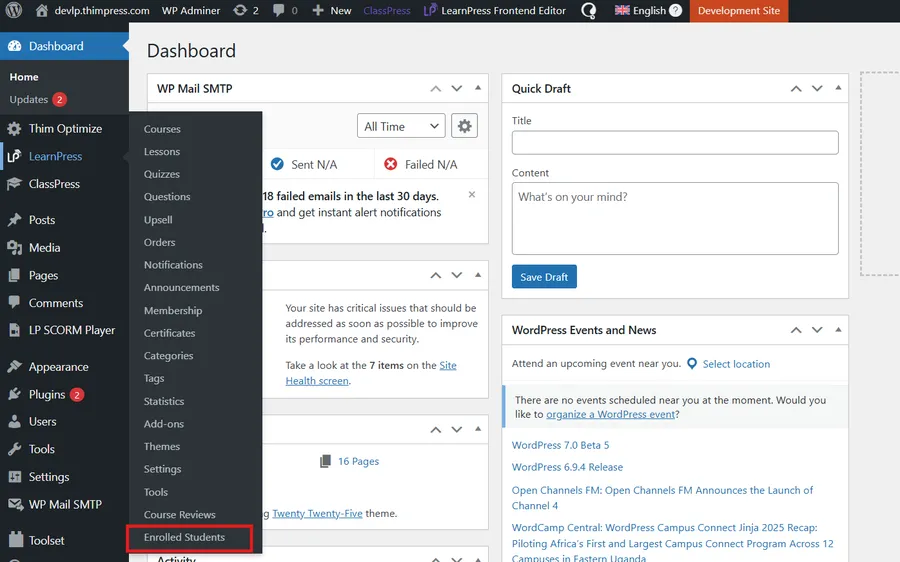
Task: Click the Save Draft button
Action: point(544,277)
